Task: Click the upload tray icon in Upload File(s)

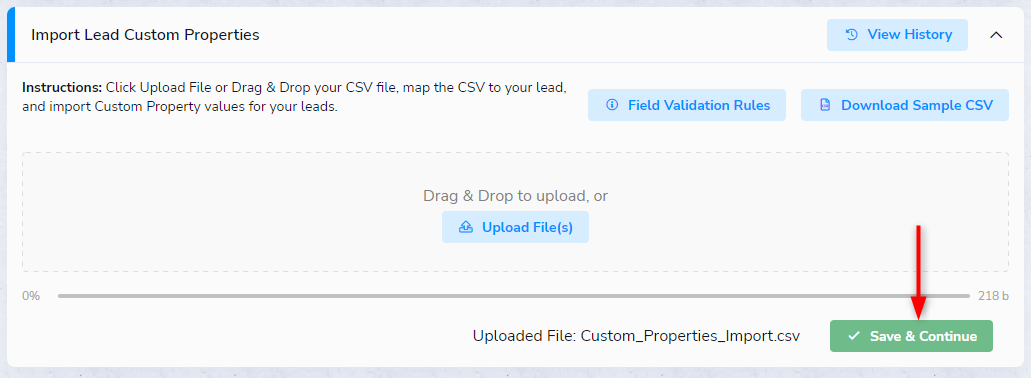Action: (466, 227)
